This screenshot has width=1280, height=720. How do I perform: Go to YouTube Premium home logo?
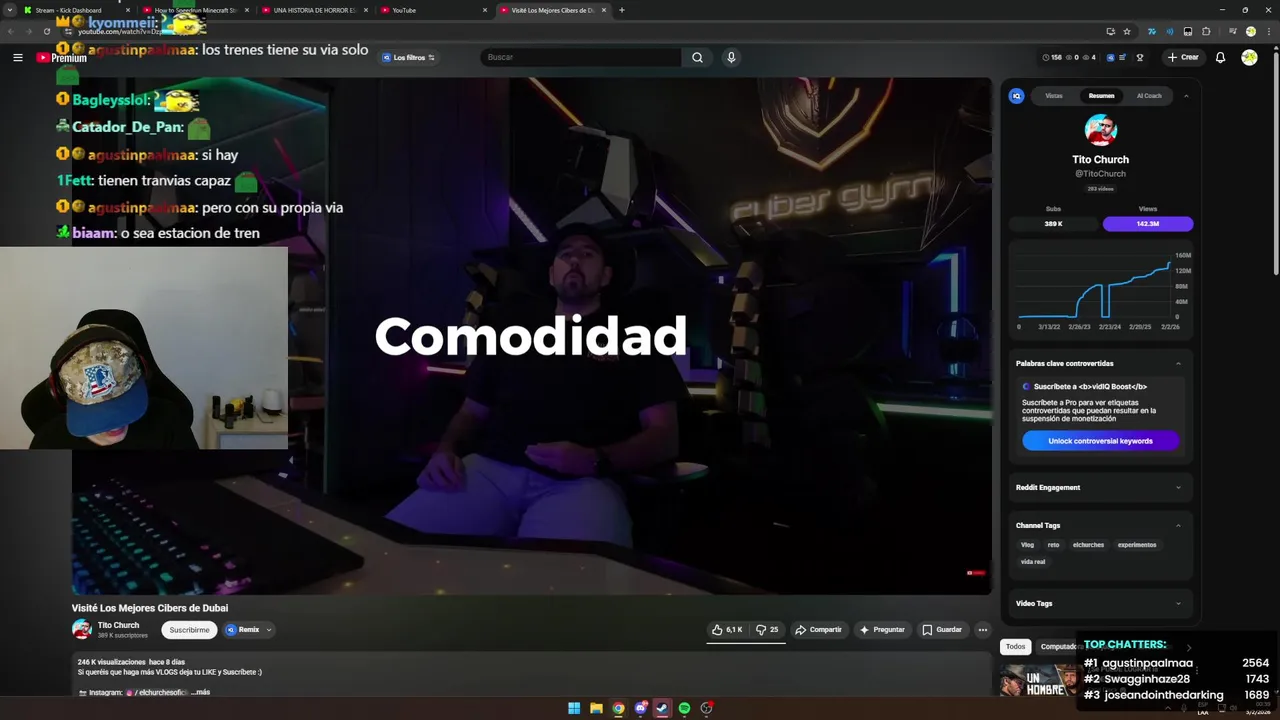pyautogui.click(x=62, y=58)
